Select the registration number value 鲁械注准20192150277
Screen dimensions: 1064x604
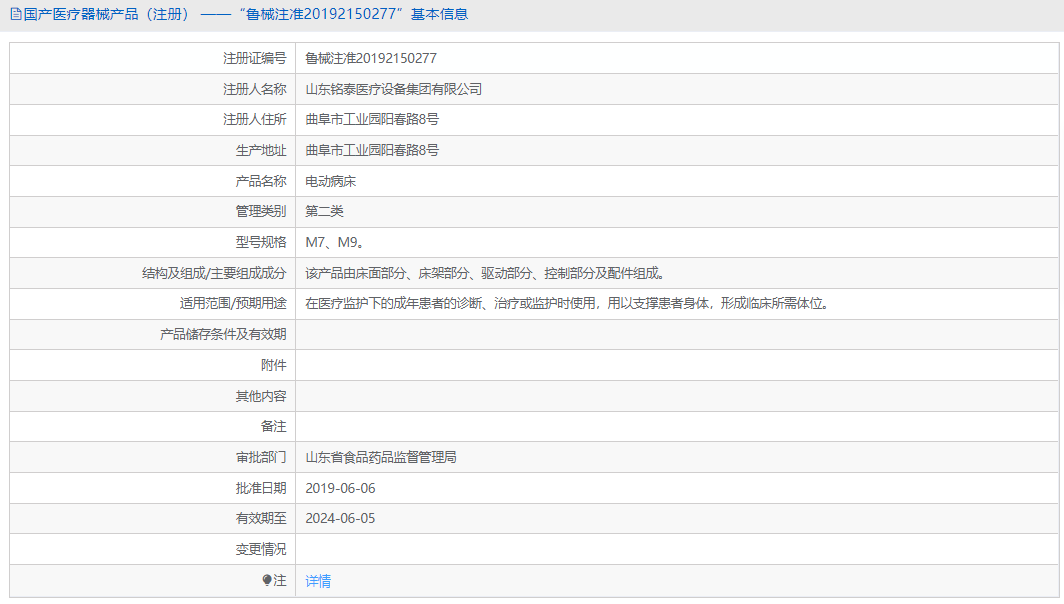tap(370, 58)
